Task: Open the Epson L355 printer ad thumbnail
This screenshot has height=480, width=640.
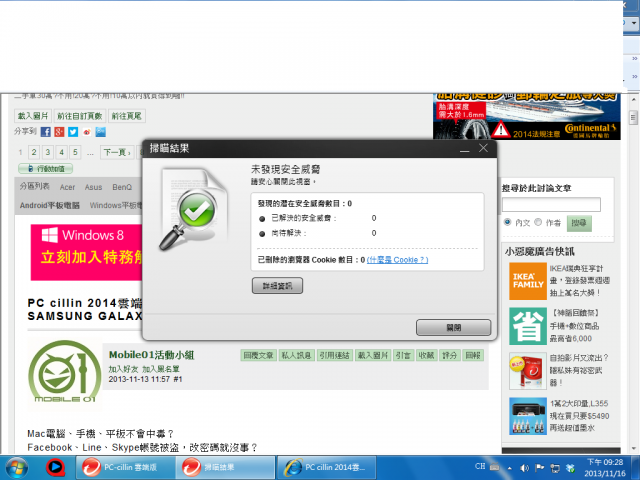Action: coord(528,416)
